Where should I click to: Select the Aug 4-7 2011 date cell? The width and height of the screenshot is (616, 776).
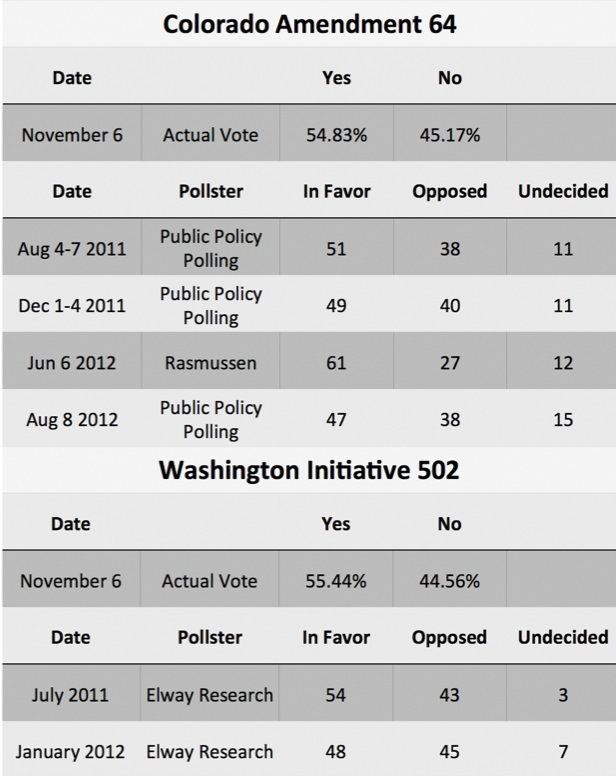[71, 249]
